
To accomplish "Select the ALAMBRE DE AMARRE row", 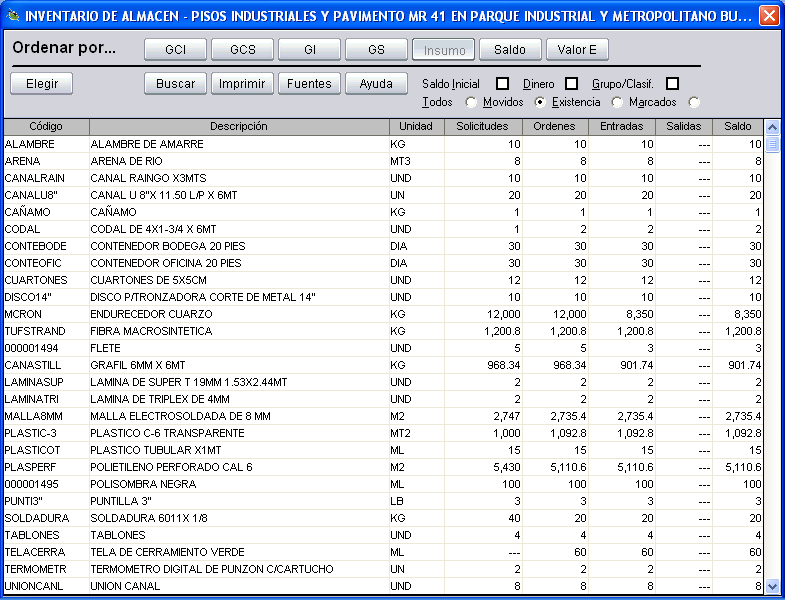I will click(383, 144).
